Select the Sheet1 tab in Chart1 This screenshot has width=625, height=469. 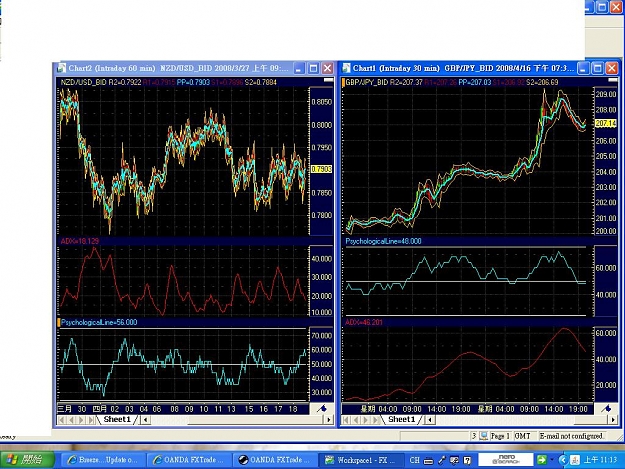(x=402, y=419)
